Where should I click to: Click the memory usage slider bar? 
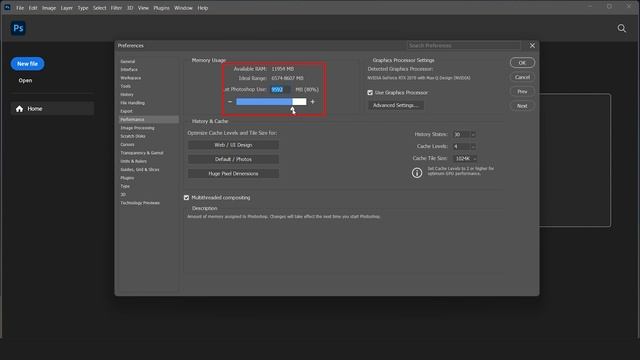(x=271, y=102)
